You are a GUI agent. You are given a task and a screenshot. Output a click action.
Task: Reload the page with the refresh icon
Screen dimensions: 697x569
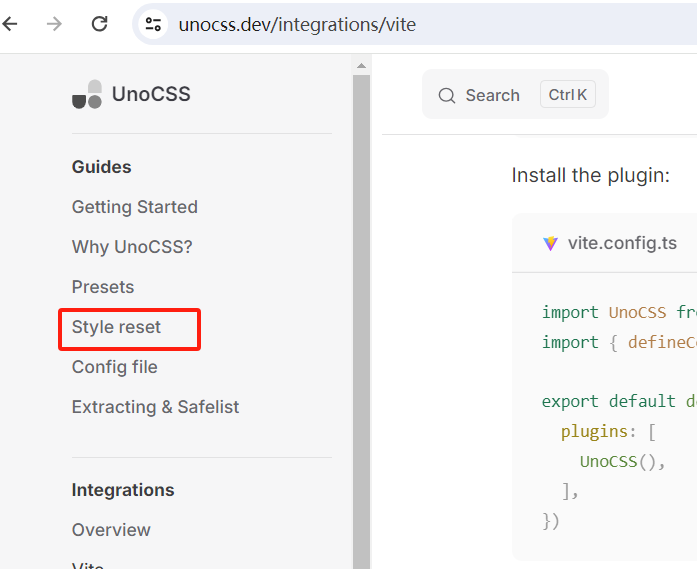(100, 24)
